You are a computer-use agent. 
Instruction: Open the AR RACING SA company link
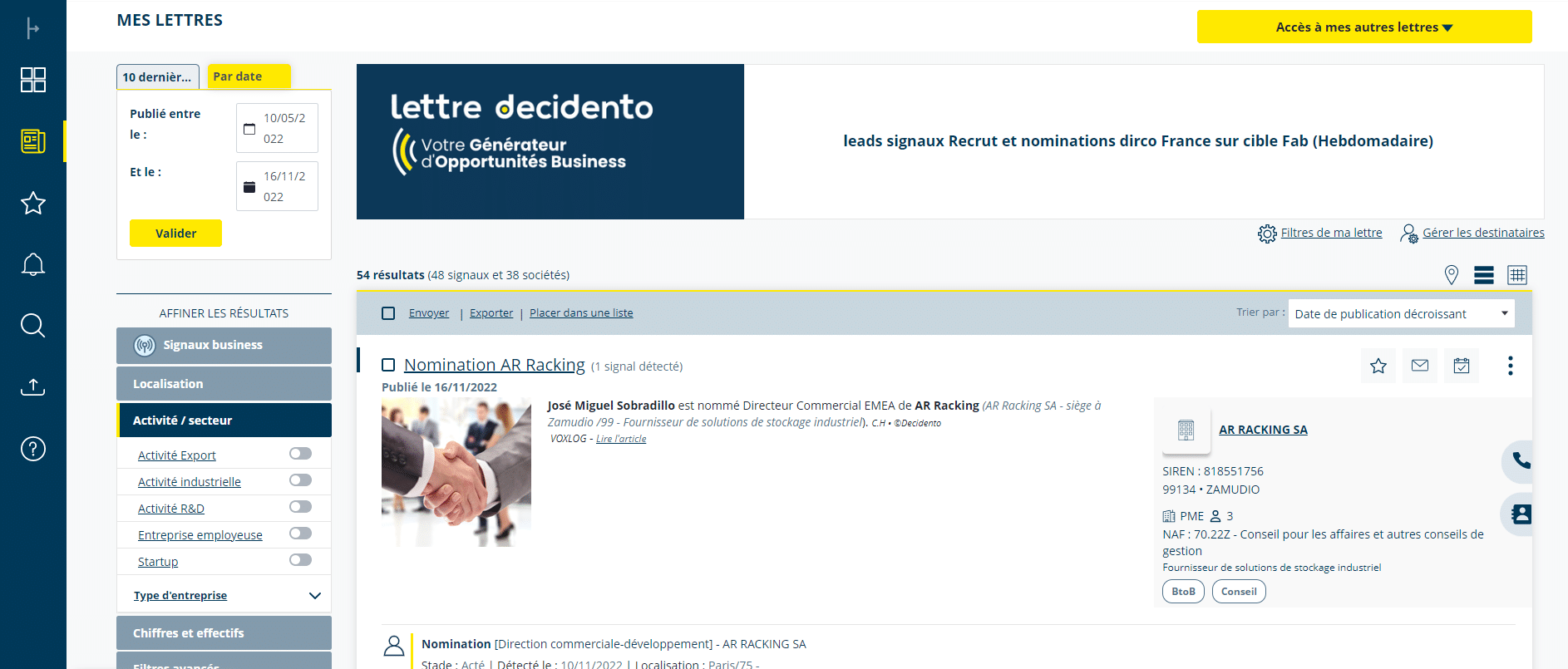click(1263, 430)
